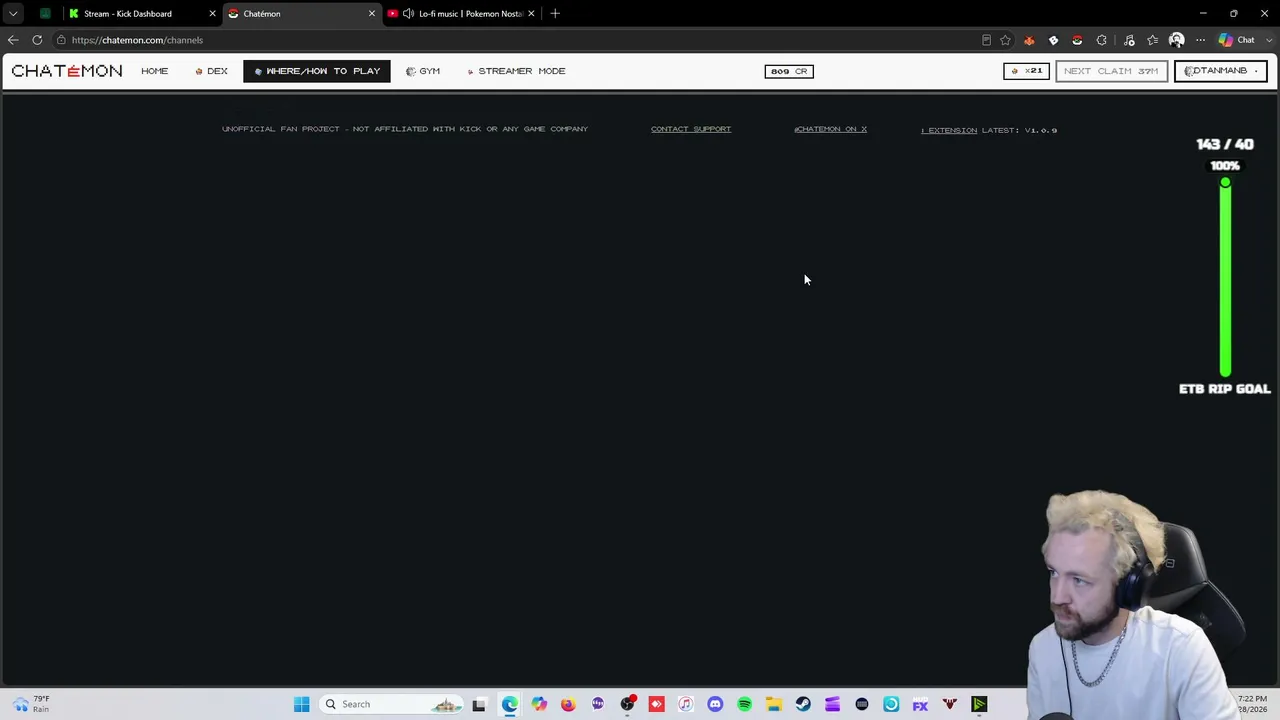The width and height of the screenshot is (1280, 720).
Task: Click the Chatemon logo
Action: tap(67, 71)
